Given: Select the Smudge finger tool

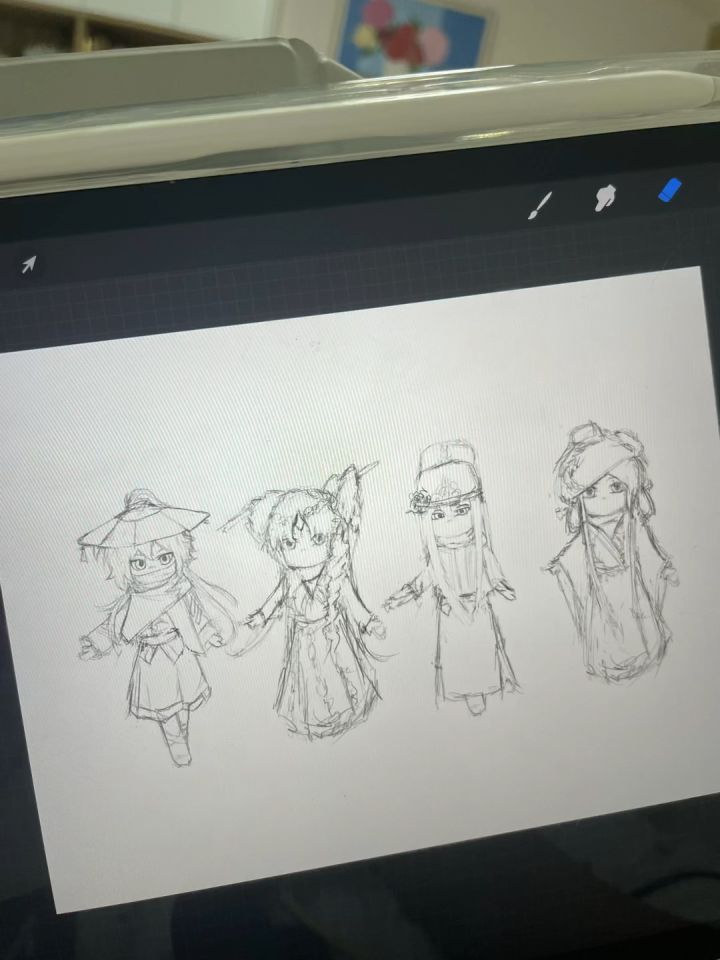Looking at the screenshot, I should pyautogui.click(x=605, y=198).
